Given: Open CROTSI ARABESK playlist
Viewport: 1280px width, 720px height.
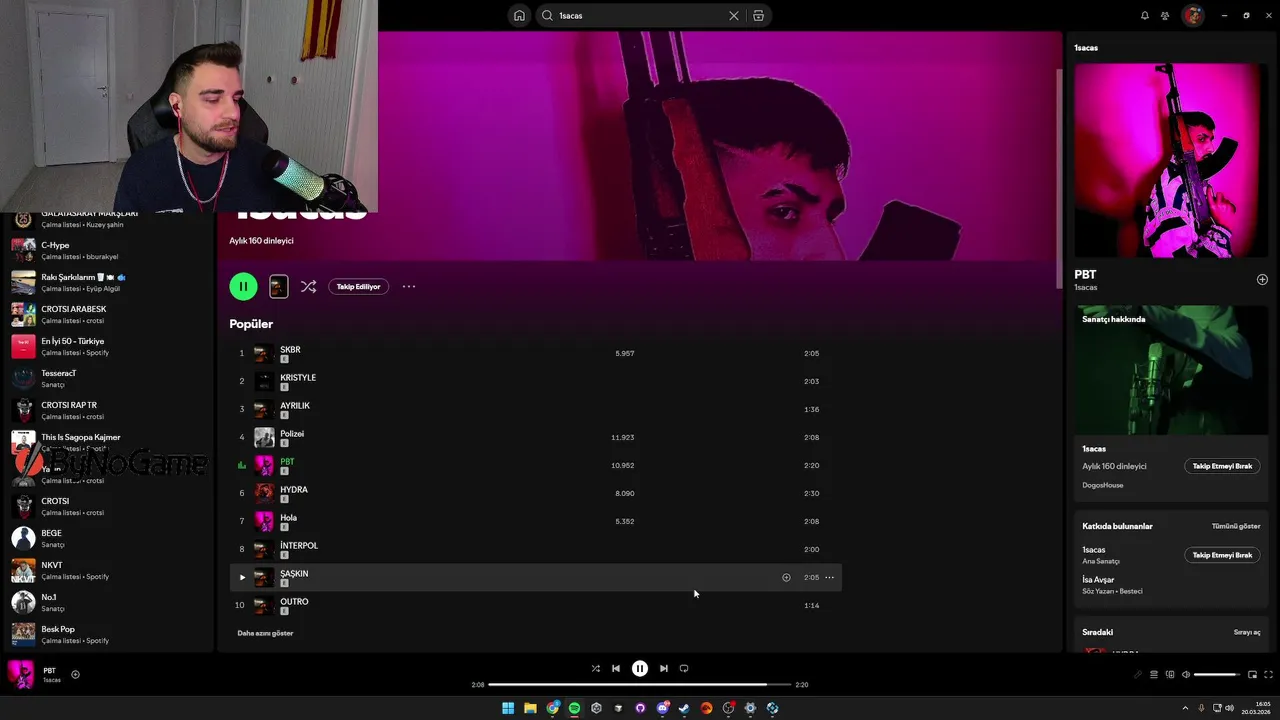Looking at the screenshot, I should (108, 315).
